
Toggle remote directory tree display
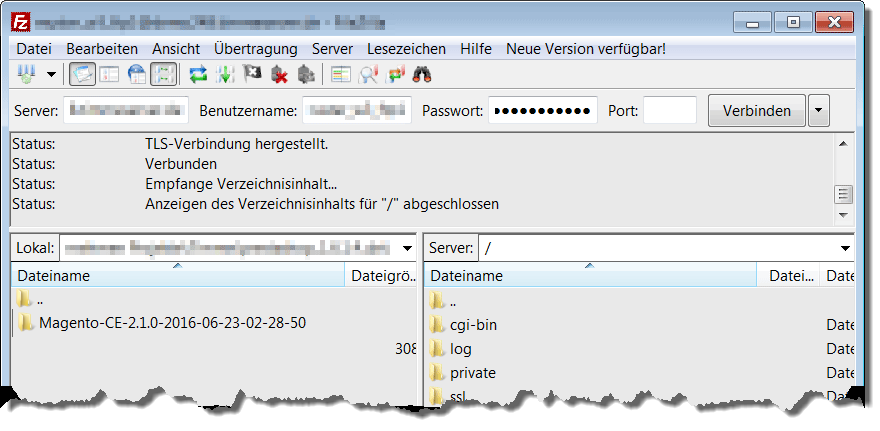[x=136, y=74]
